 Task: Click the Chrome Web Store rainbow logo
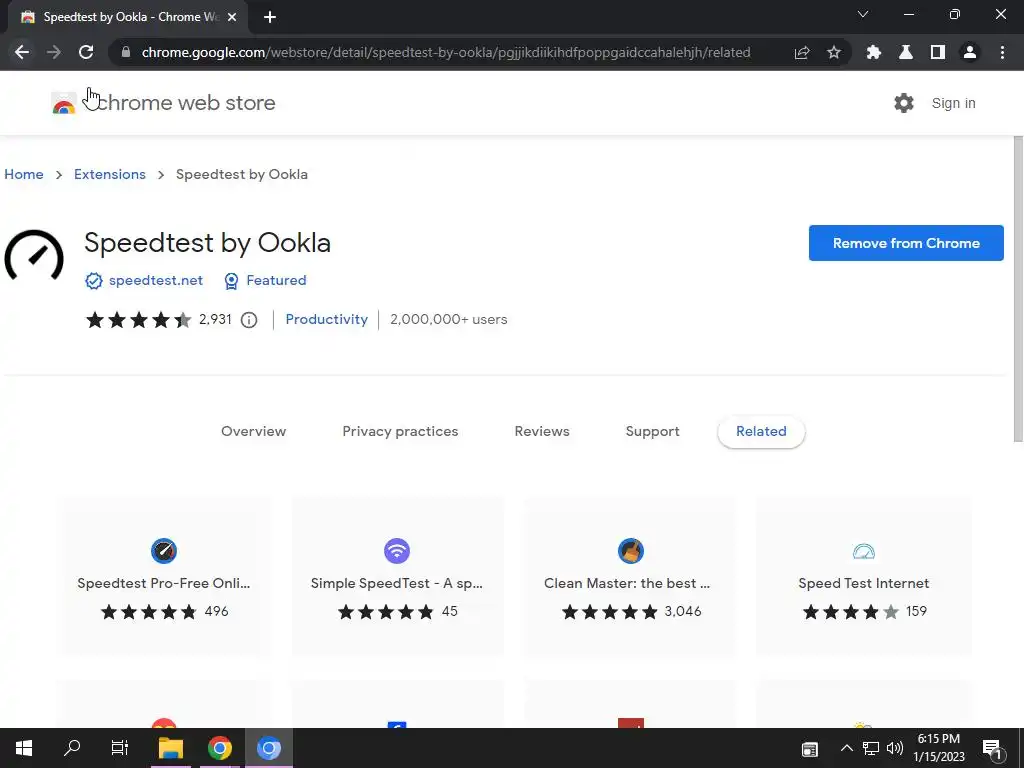click(x=64, y=103)
